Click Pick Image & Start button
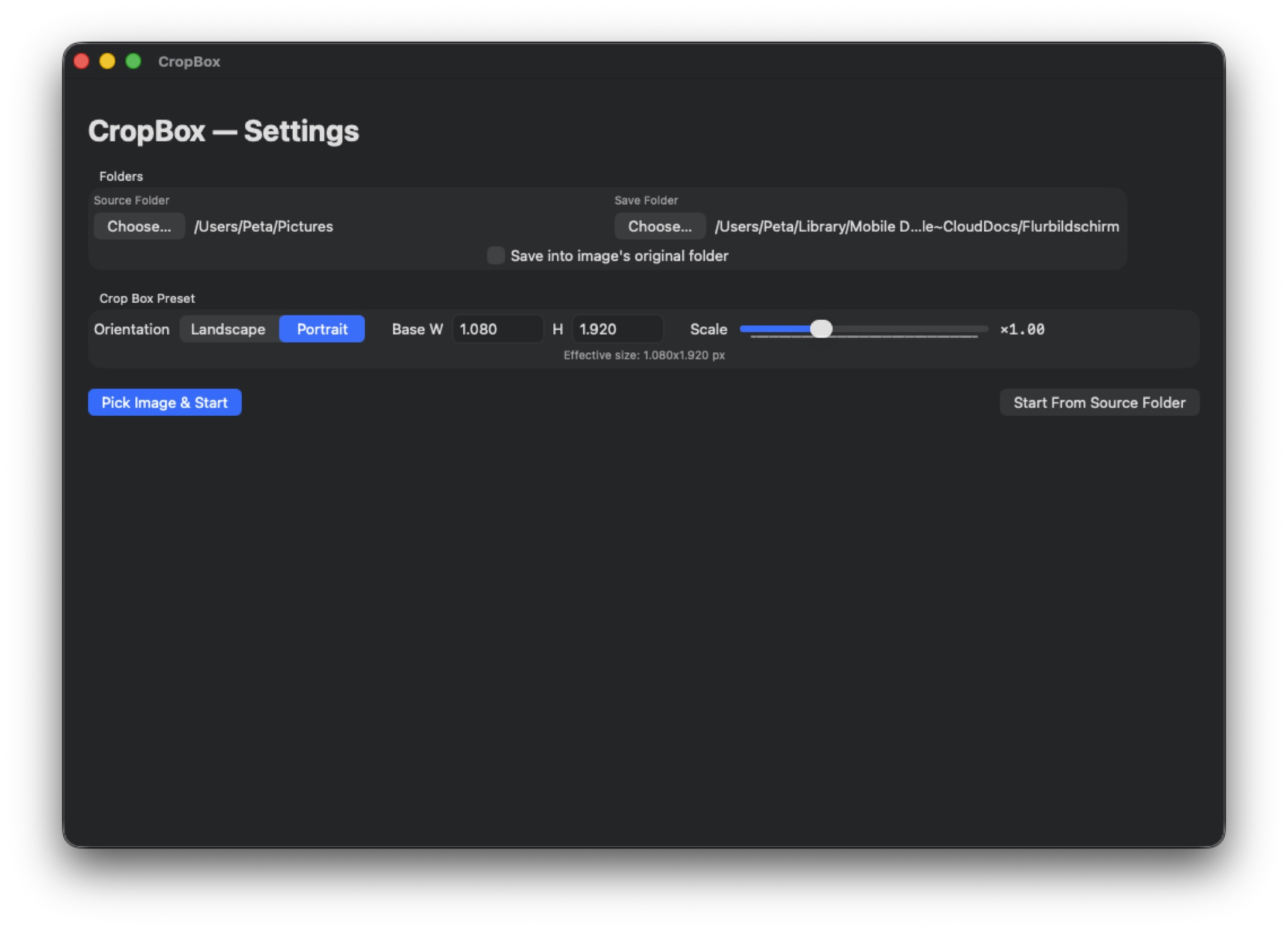1288x931 pixels. [x=165, y=403]
